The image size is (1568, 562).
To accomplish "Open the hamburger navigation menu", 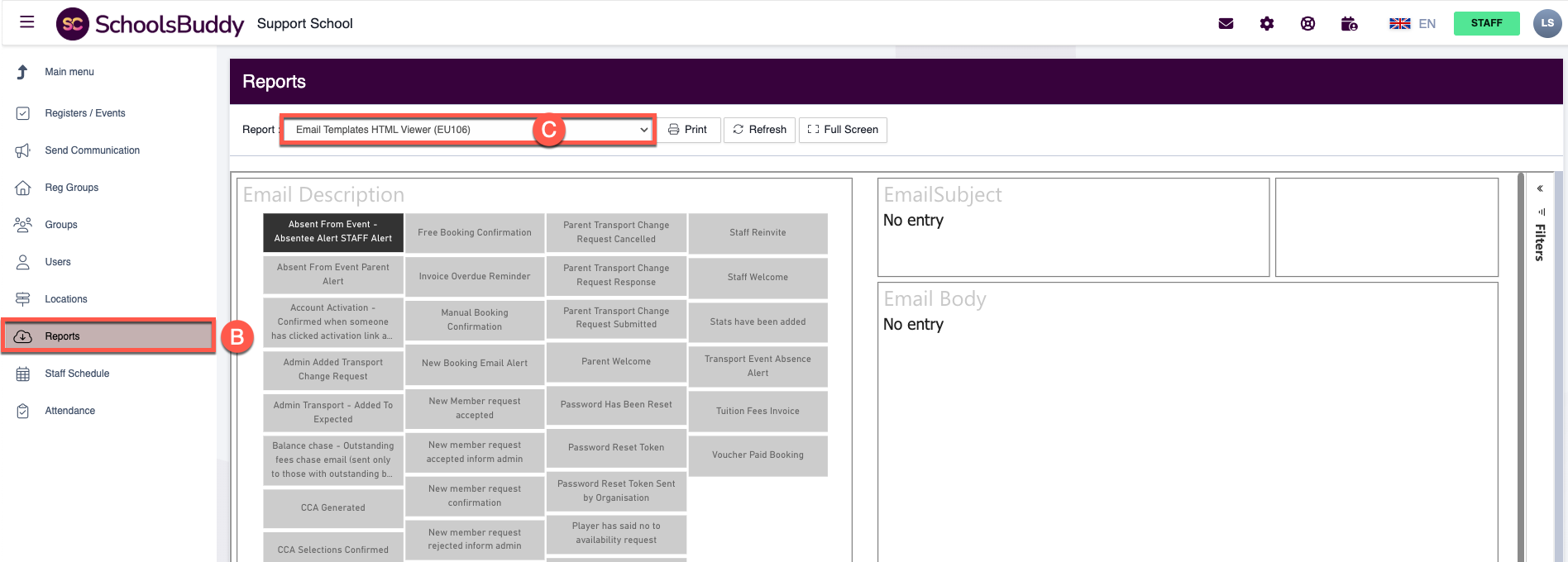I will click(x=26, y=22).
